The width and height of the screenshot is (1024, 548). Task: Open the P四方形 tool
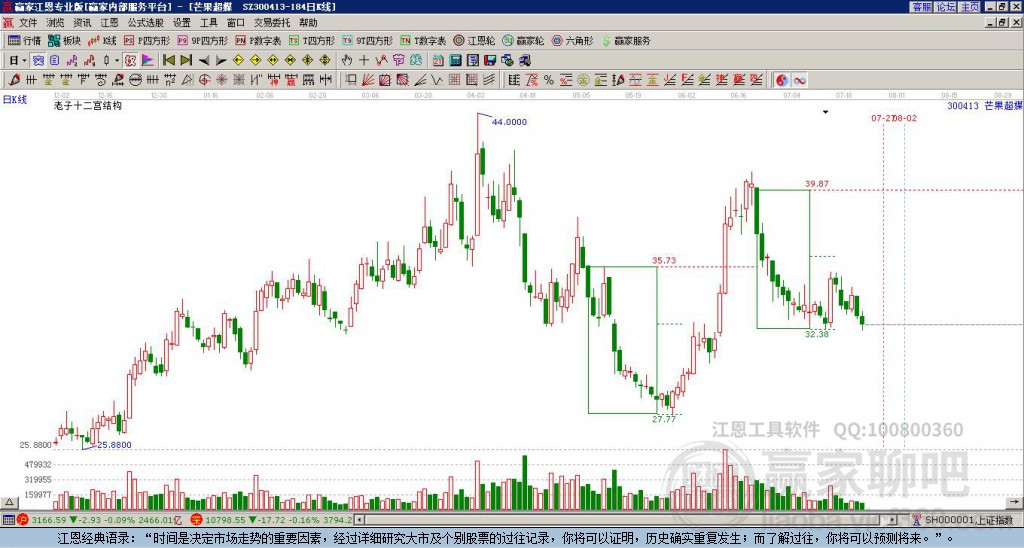(x=147, y=40)
